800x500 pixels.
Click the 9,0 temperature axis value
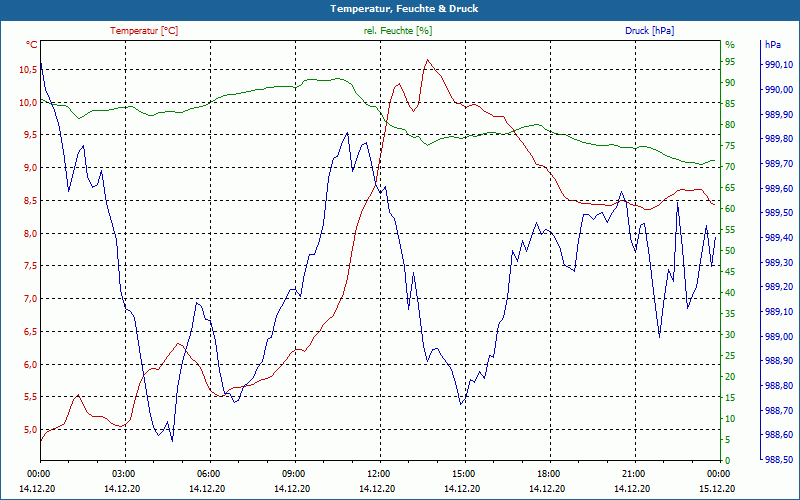click(30, 168)
